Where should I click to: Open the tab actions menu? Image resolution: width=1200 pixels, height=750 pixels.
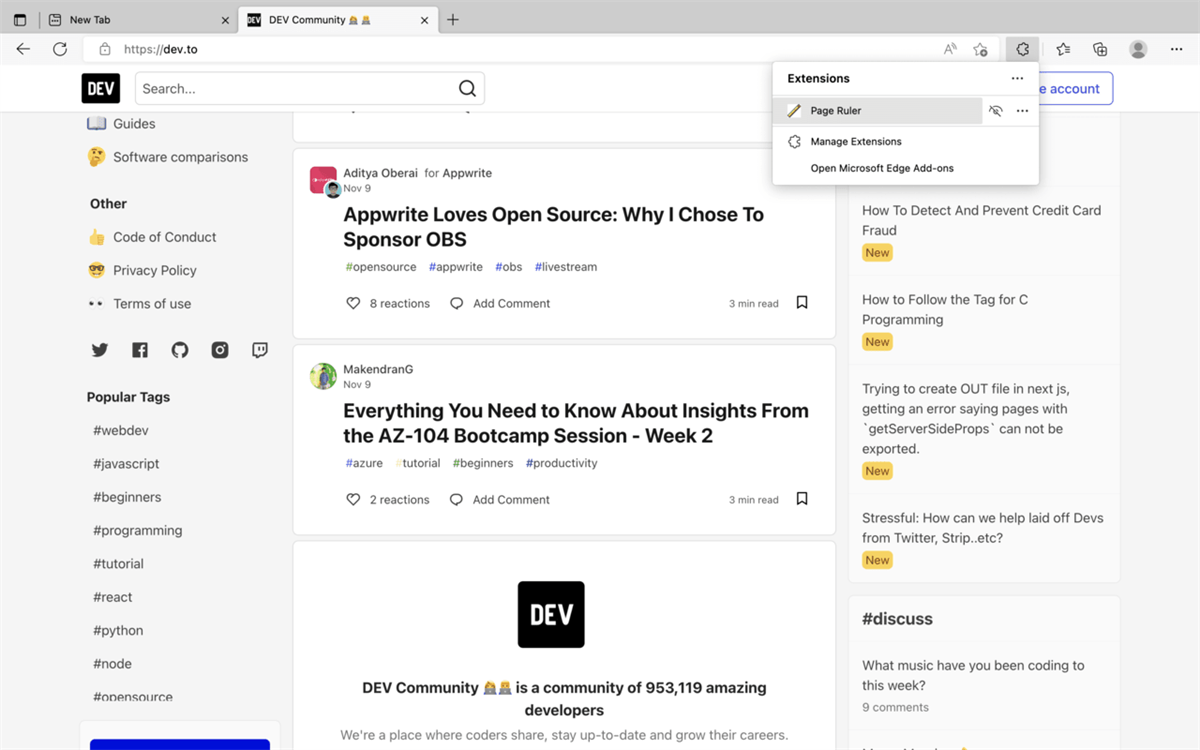[x=20, y=20]
